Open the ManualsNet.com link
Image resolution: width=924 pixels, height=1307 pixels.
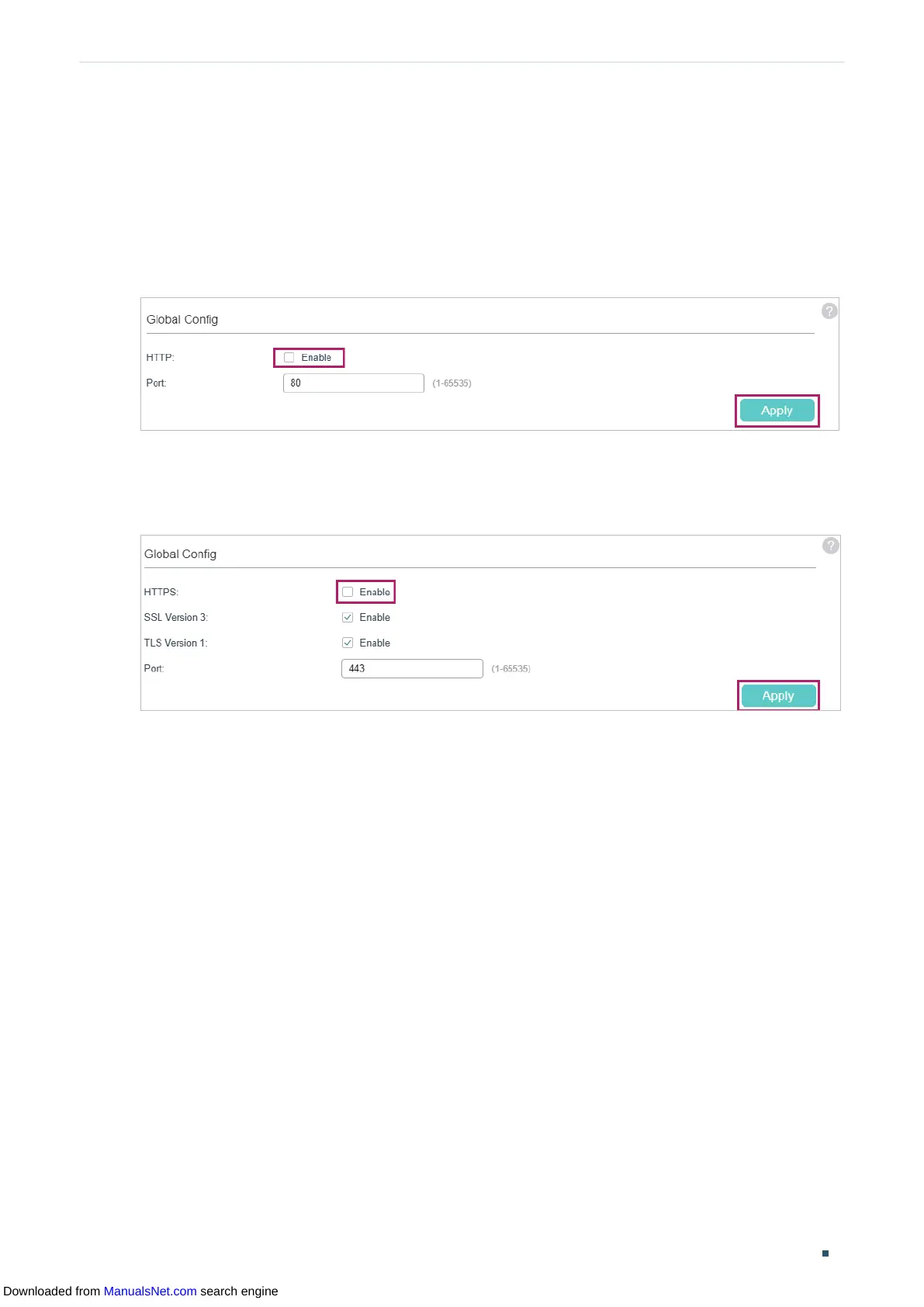(x=150, y=1291)
